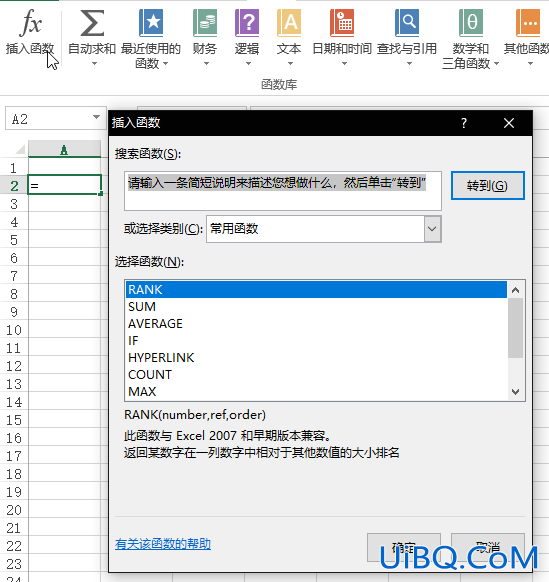Select COUNT in the function list

316,375
